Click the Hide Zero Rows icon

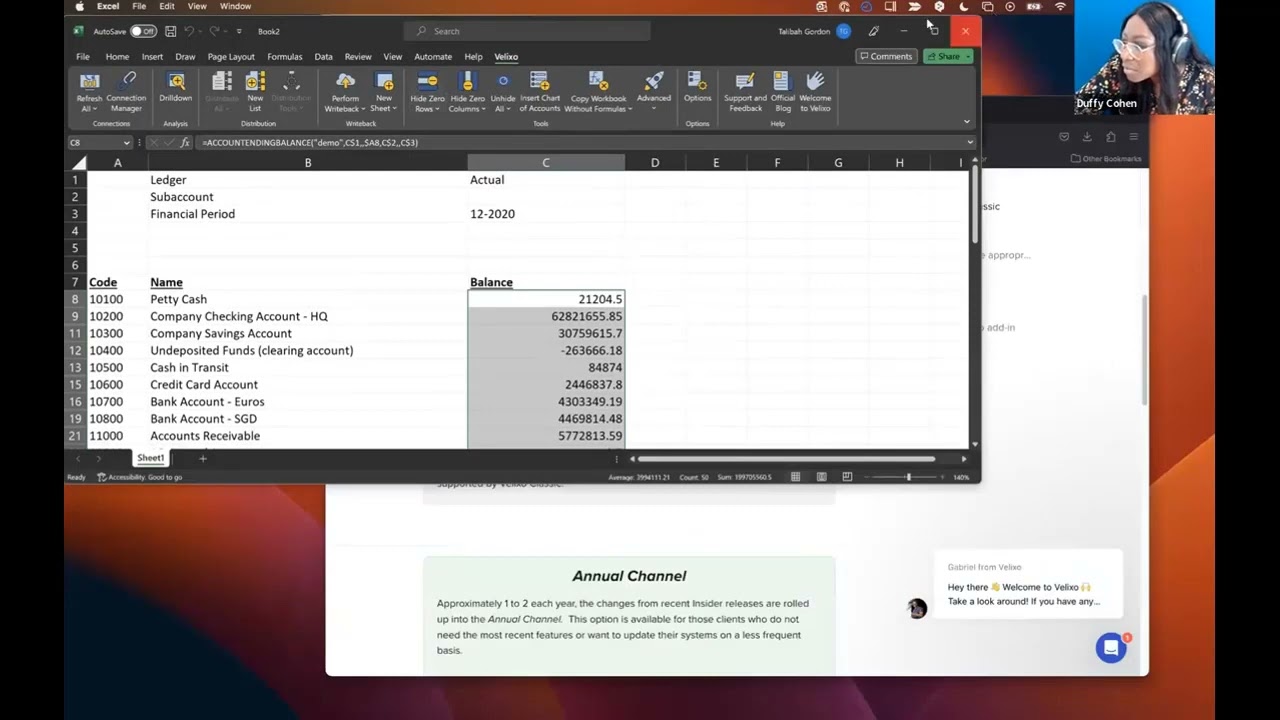pyautogui.click(x=427, y=82)
